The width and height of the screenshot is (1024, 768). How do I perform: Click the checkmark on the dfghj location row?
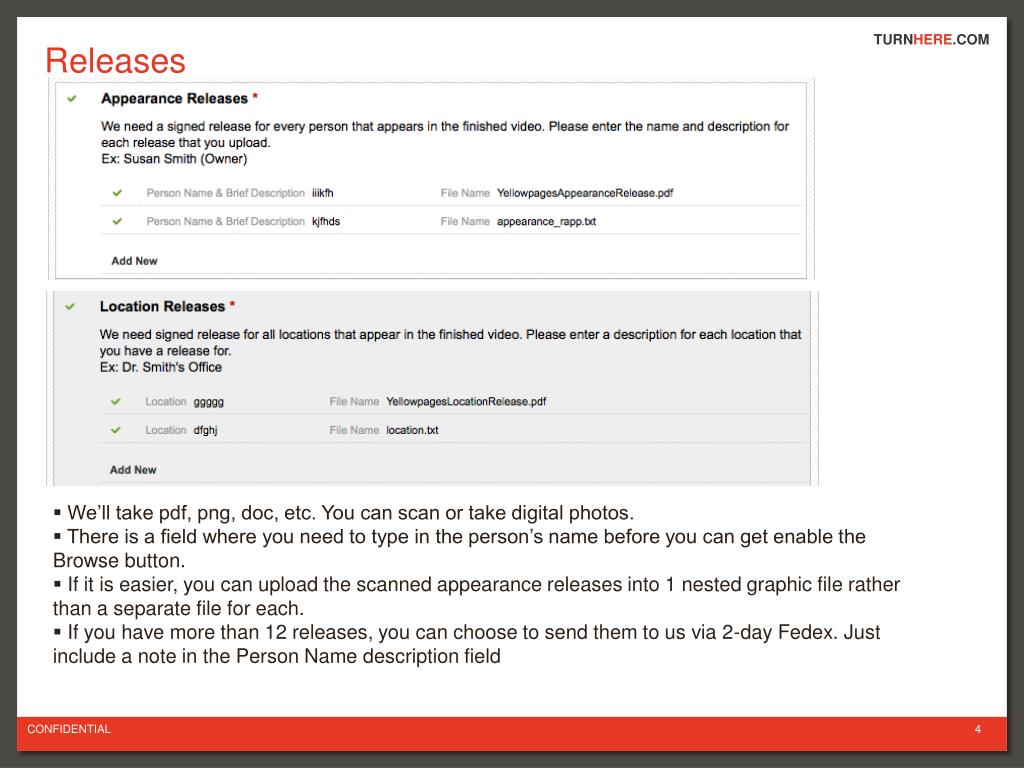click(116, 430)
